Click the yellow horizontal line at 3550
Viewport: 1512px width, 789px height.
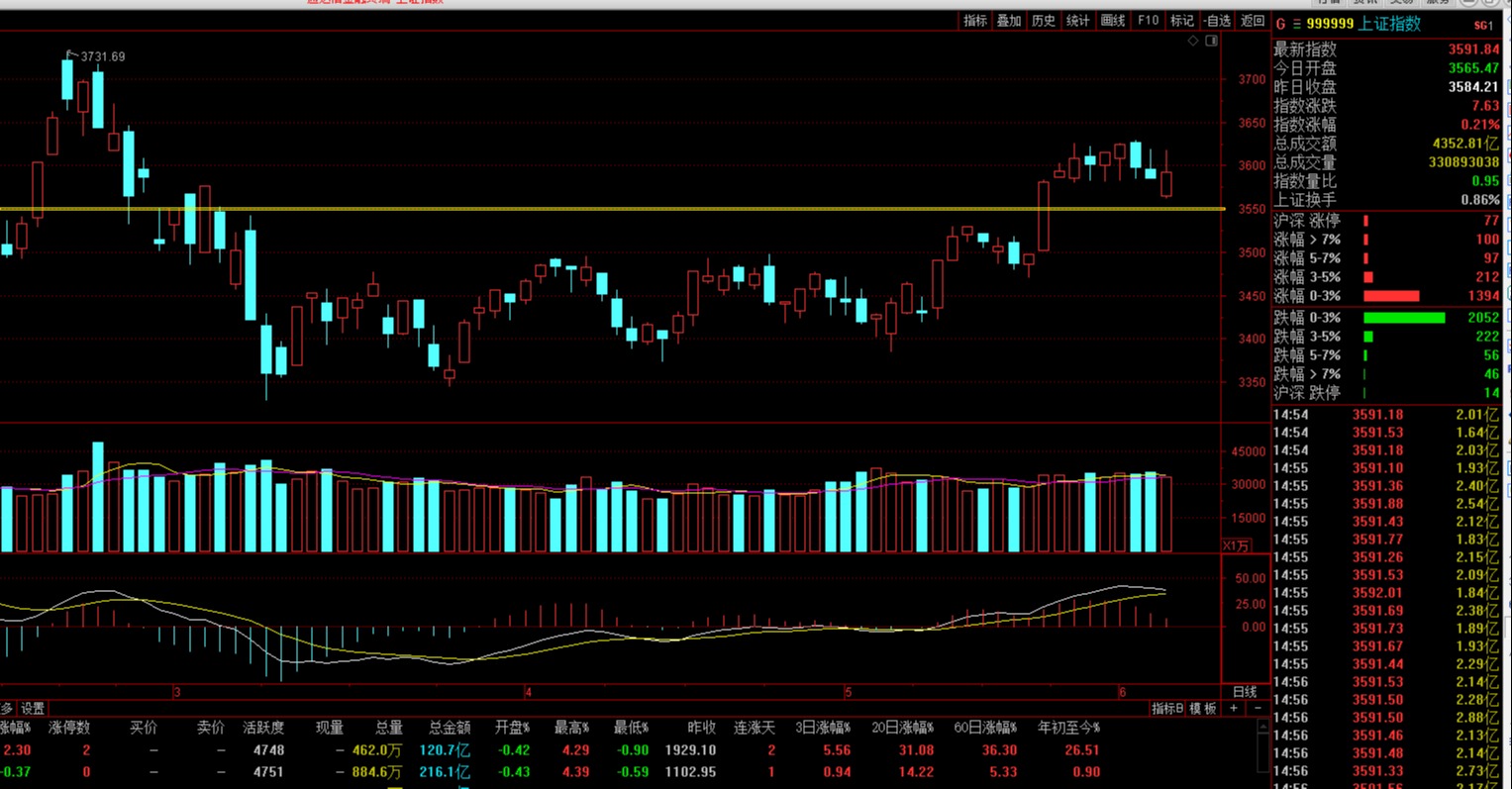[x=594, y=209]
